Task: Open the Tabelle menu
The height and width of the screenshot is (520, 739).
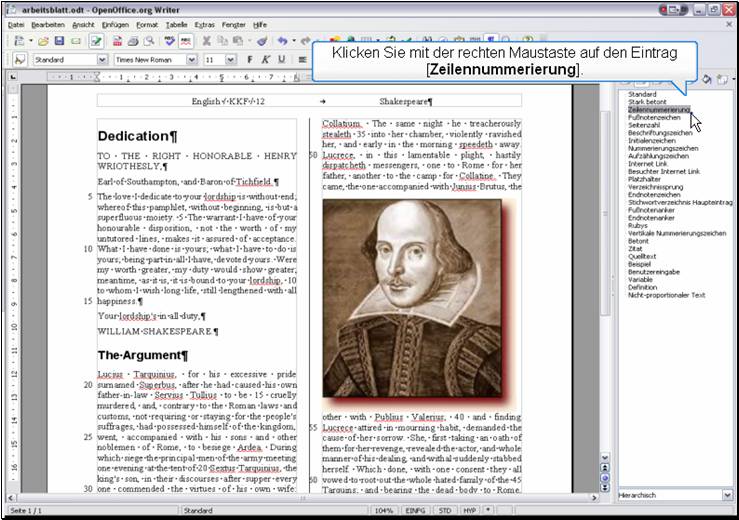Action: click(x=176, y=23)
